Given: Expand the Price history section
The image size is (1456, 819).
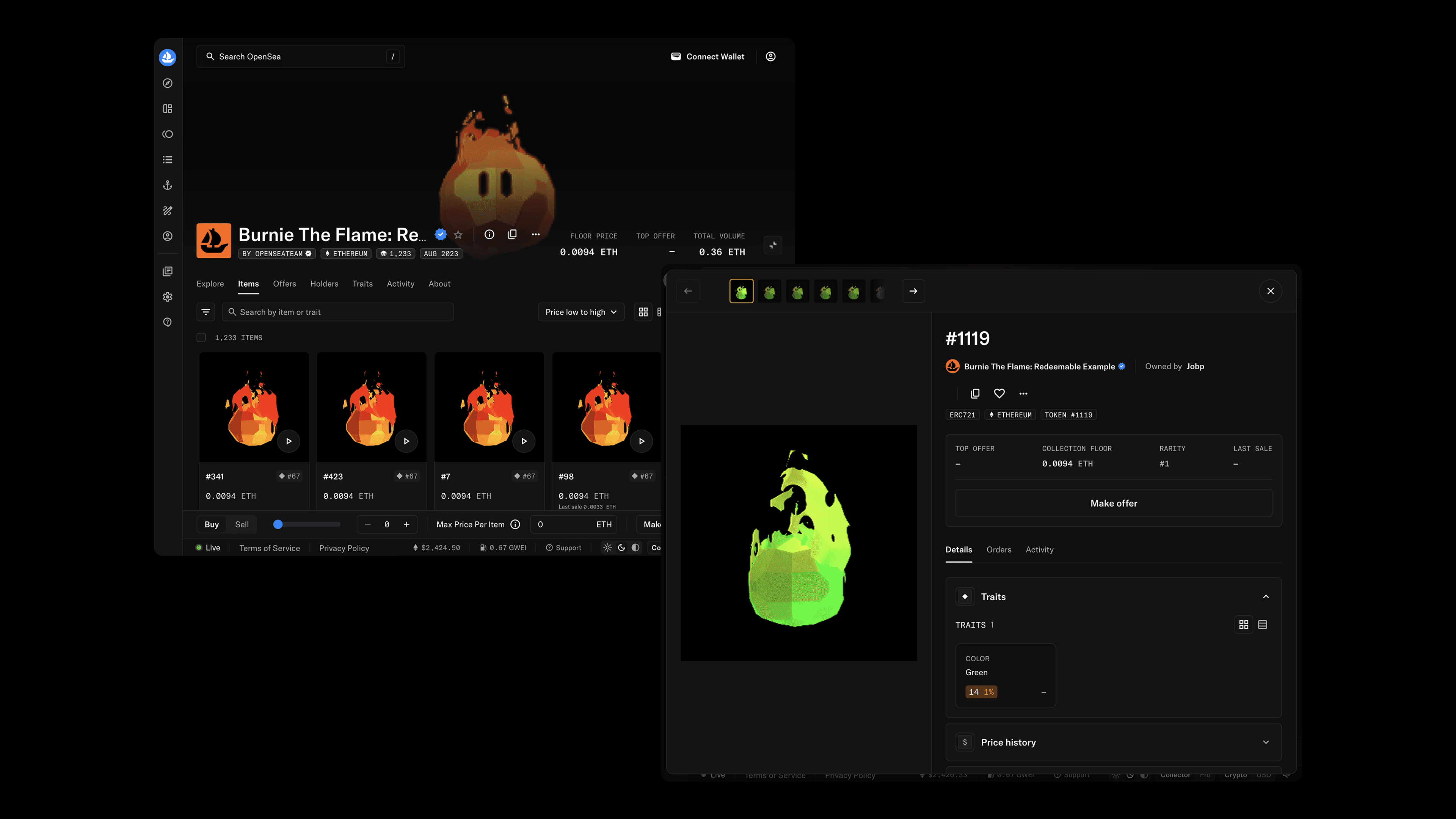Looking at the screenshot, I should coord(1266,742).
